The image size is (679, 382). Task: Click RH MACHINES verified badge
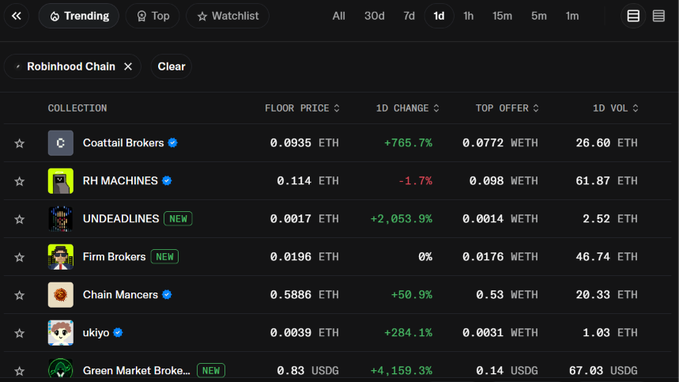(x=167, y=181)
